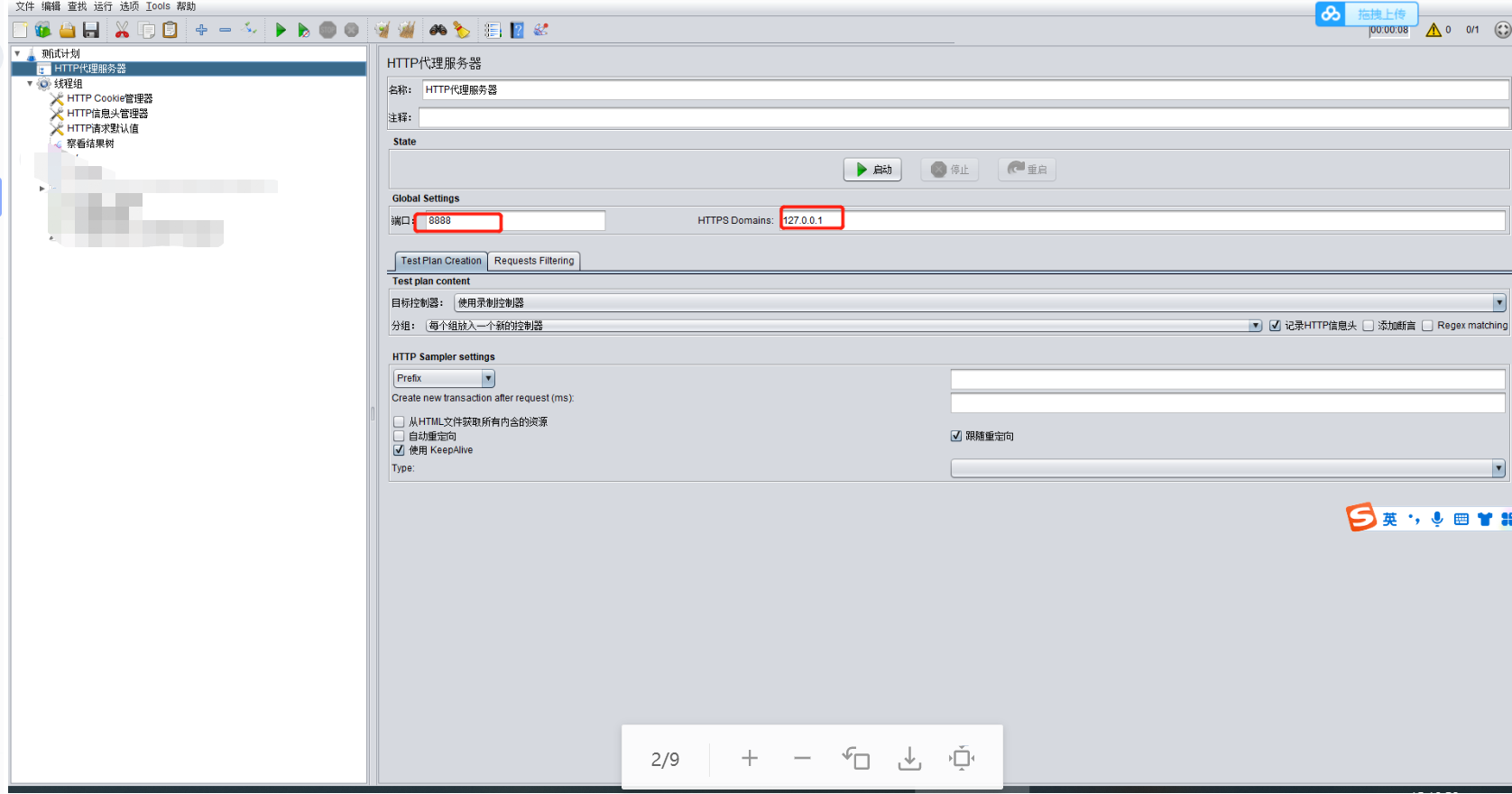
Task: Enable the Regex matching checkbox
Action: coord(1427,326)
